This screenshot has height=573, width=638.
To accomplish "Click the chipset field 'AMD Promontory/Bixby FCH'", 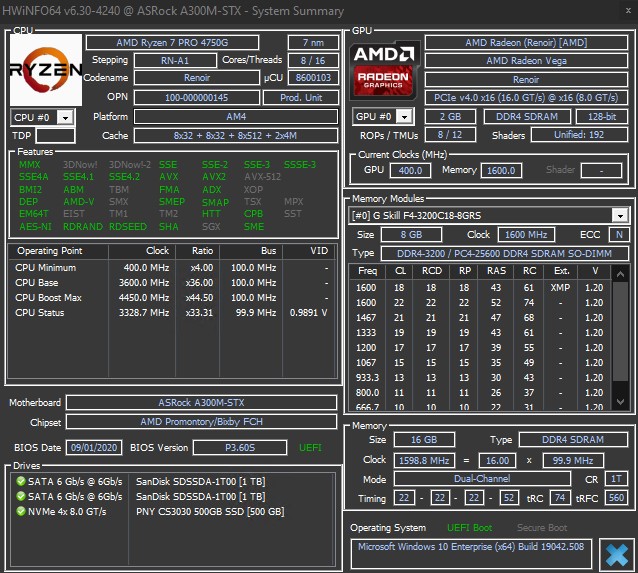I will click(x=201, y=422).
